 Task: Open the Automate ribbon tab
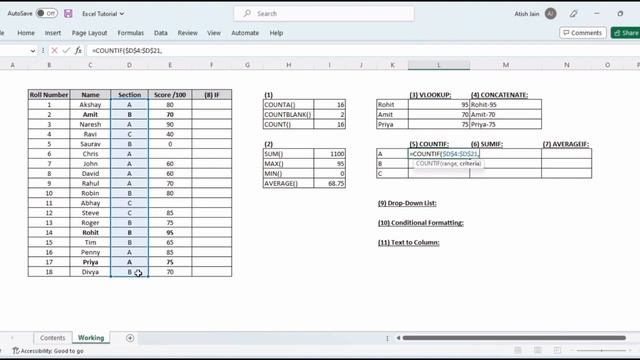245,33
